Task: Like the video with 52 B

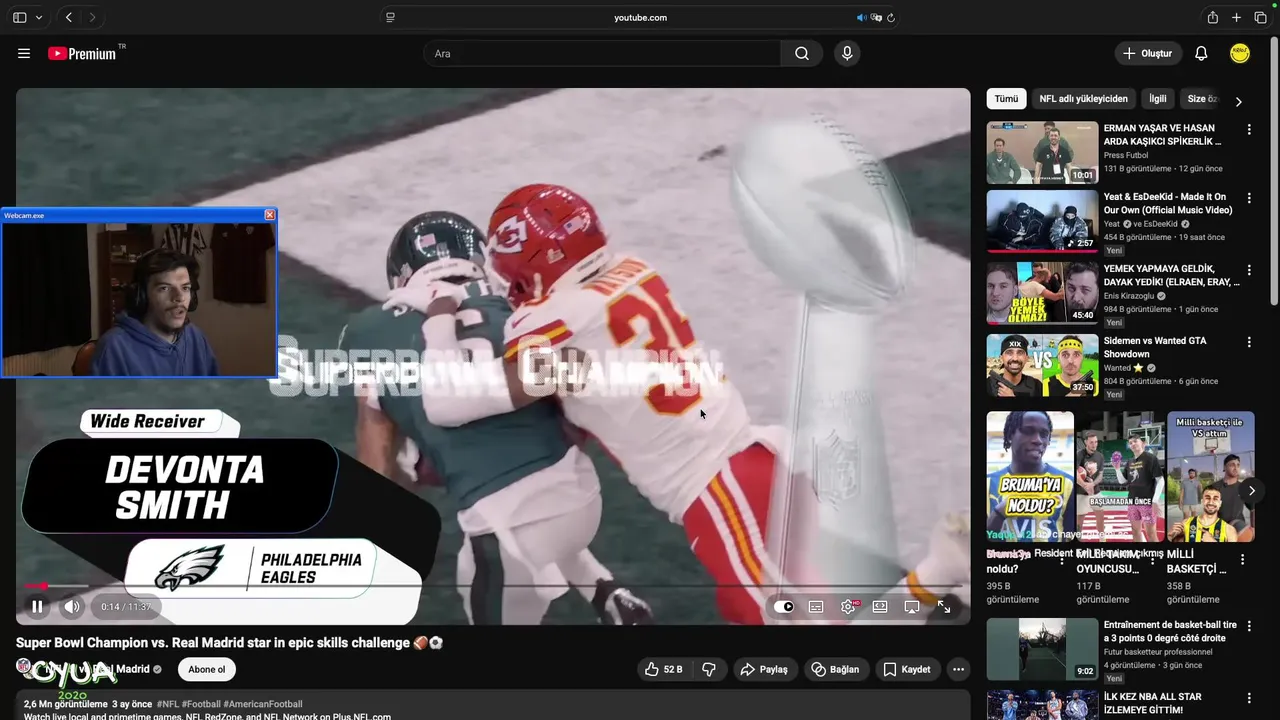Action: (x=664, y=669)
